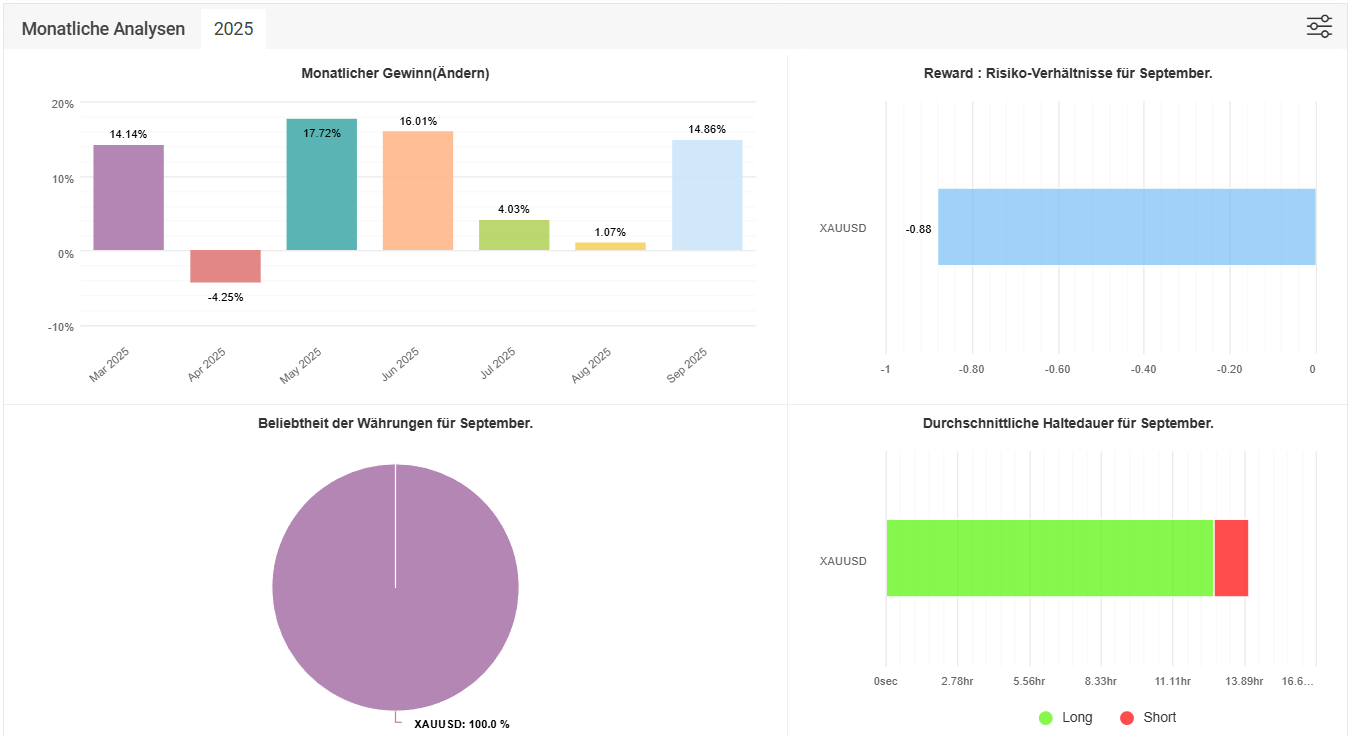
Task: Select the May 2025 teal bar
Action: (x=321, y=185)
